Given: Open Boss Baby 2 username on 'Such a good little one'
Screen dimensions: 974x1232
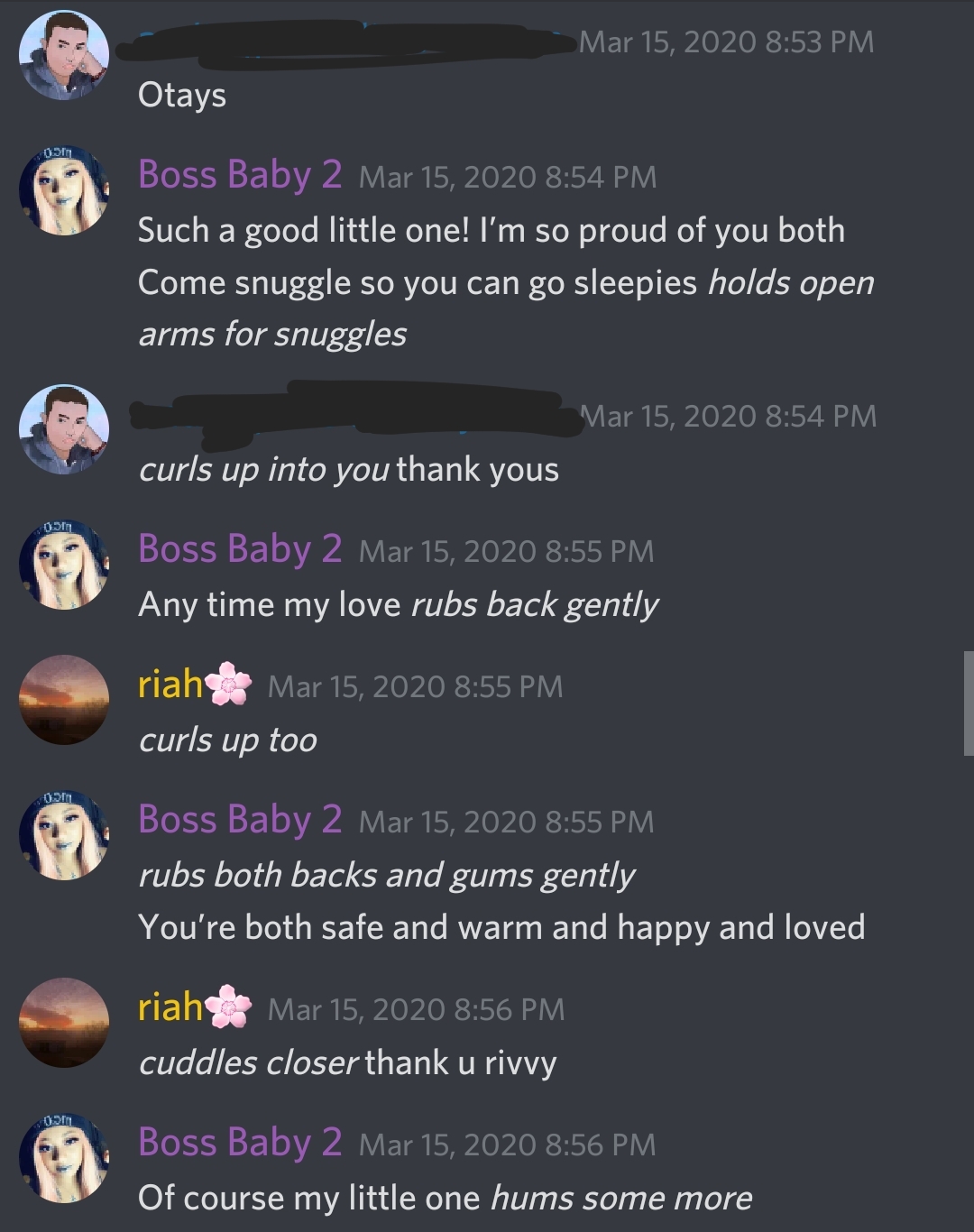Looking at the screenshot, I should tap(240, 174).
